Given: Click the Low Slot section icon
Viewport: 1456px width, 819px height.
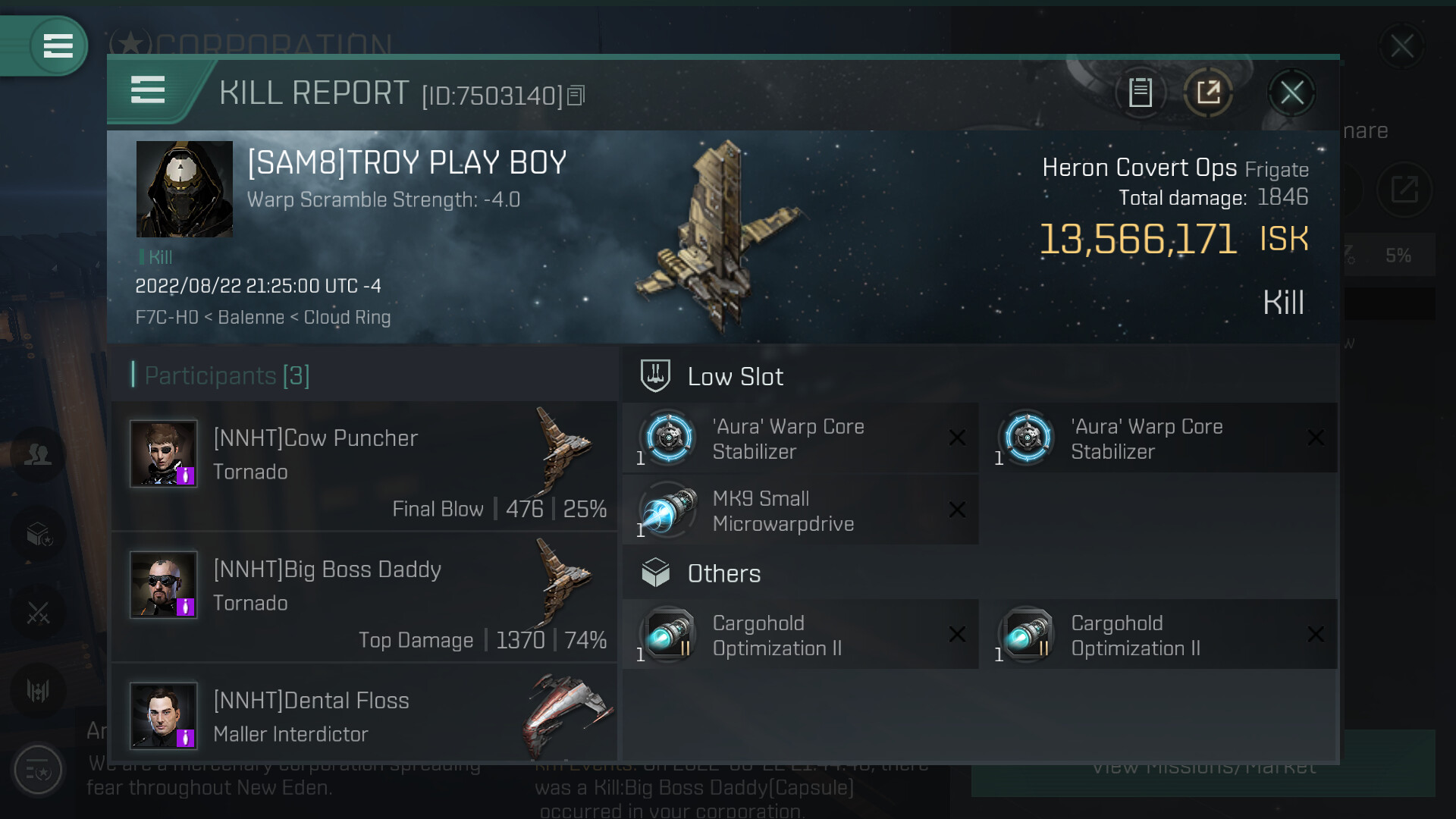Looking at the screenshot, I should coord(655,376).
